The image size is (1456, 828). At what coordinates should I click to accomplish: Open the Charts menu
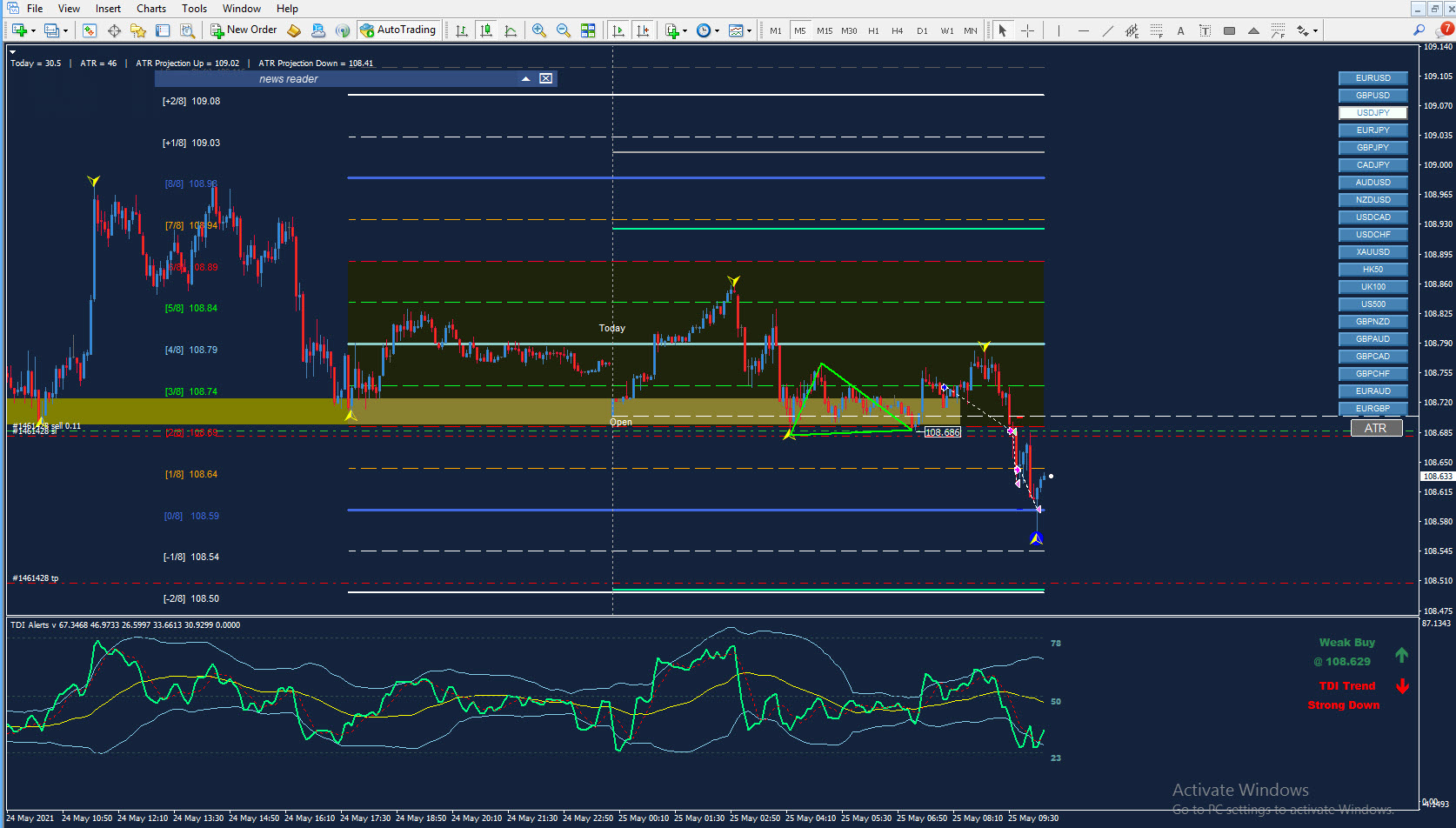(x=150, y=9)
